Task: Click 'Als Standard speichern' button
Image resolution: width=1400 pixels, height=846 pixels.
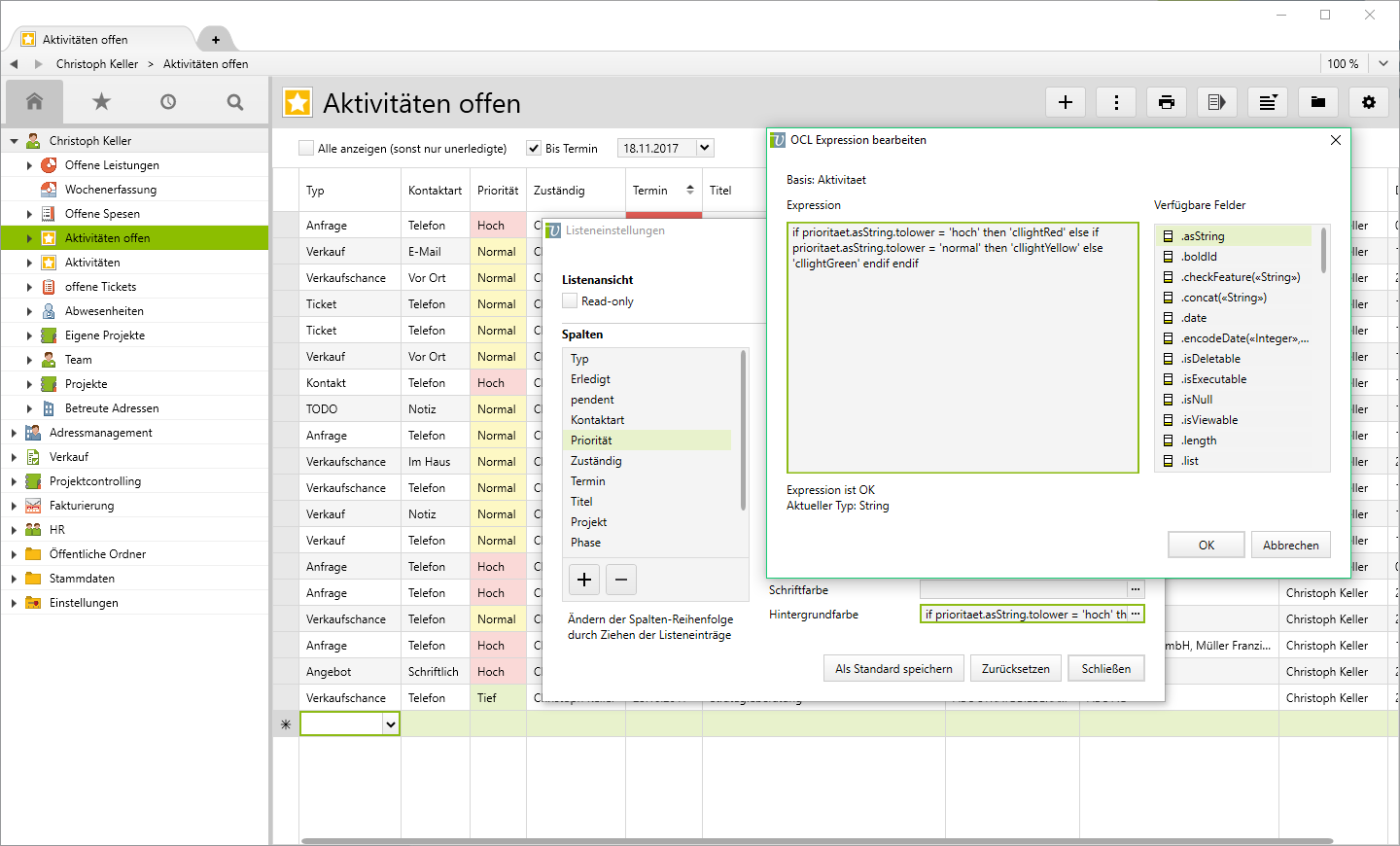Action: pos(893,669)
